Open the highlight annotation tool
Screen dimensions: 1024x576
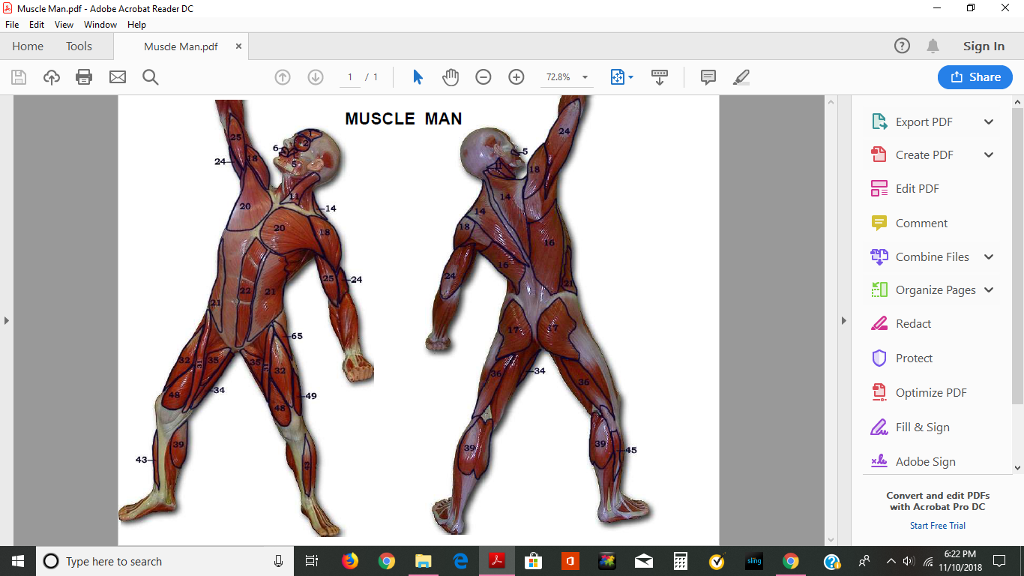click(741, 76)
